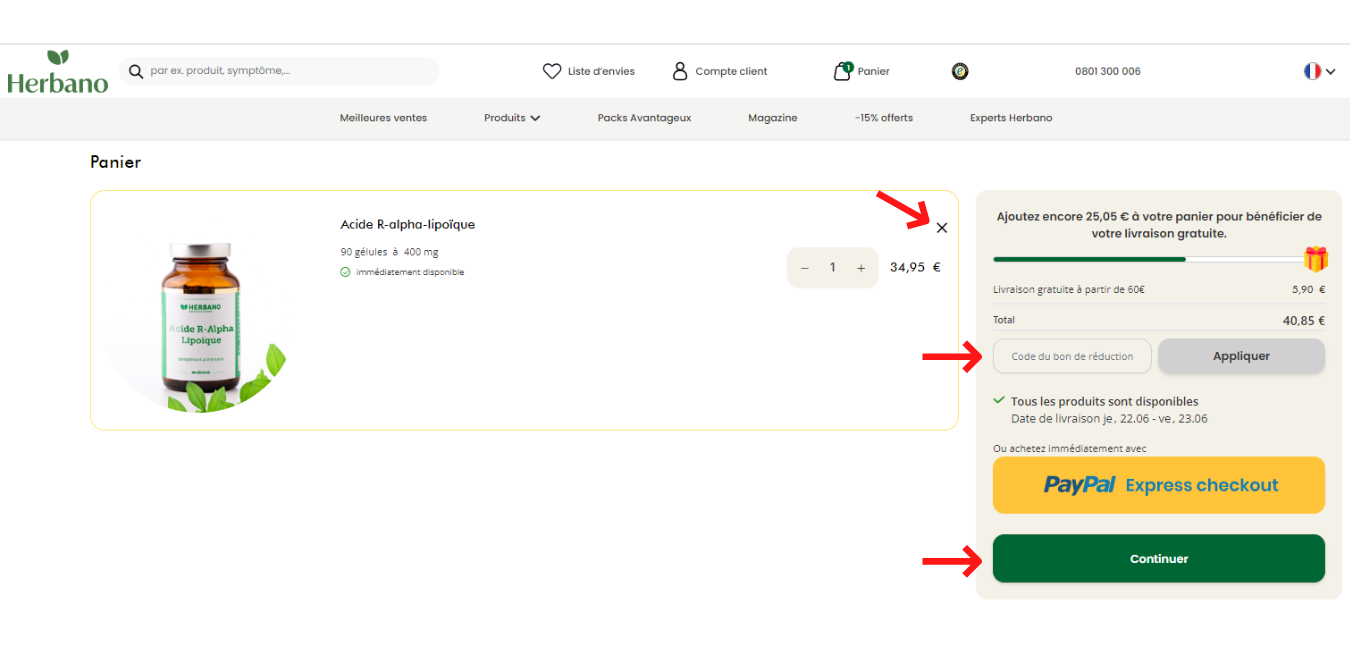The height and width of the screenshot is (650, 1350).
Task: Click the customer account person icon
Action: (680, 71)
